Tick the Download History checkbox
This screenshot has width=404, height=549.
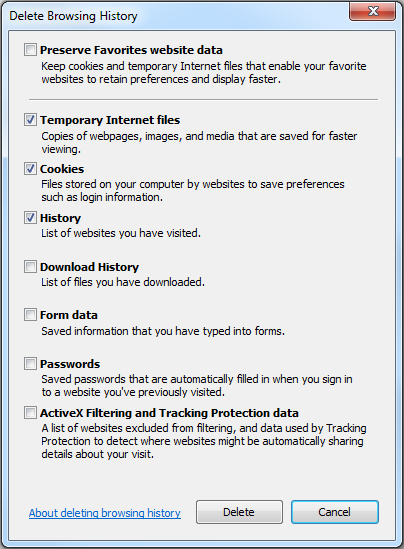pyautogui.click(x=30, y=266)
